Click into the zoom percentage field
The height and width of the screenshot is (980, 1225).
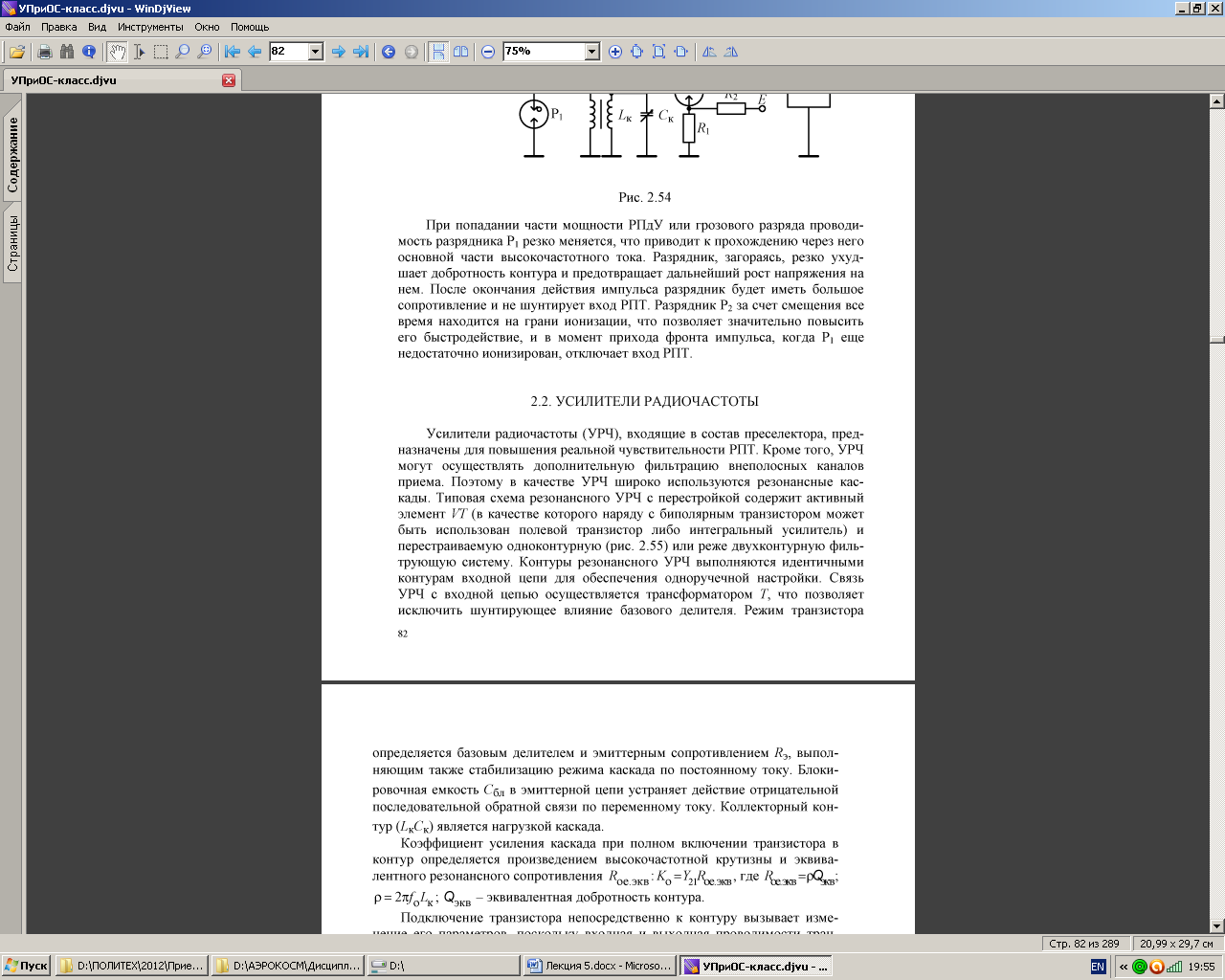(544, 52)
